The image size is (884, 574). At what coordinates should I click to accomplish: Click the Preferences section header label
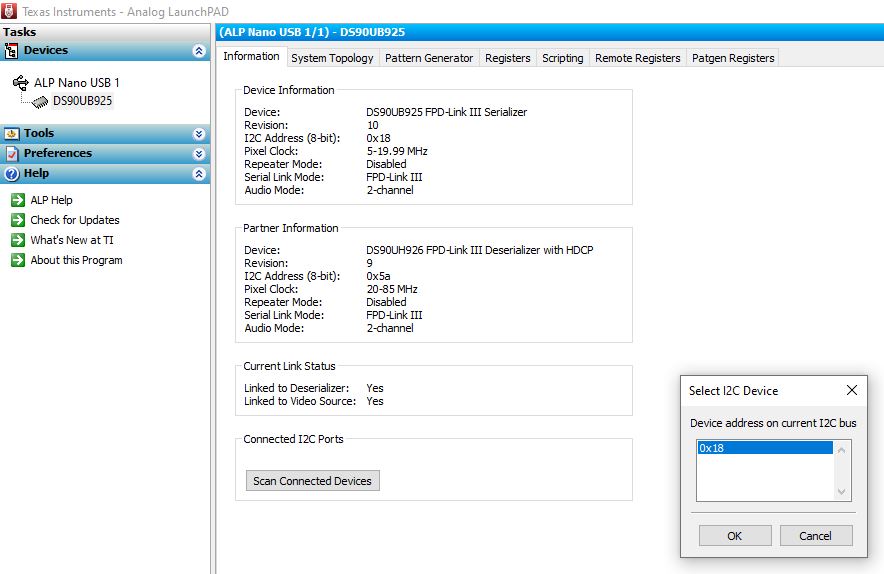[x=58, y=153]
